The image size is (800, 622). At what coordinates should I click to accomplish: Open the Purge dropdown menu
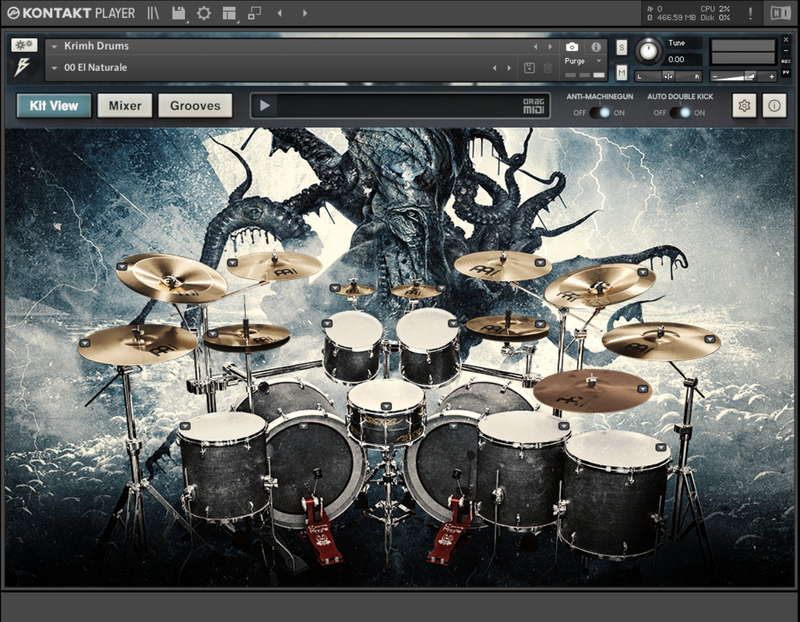584,61
